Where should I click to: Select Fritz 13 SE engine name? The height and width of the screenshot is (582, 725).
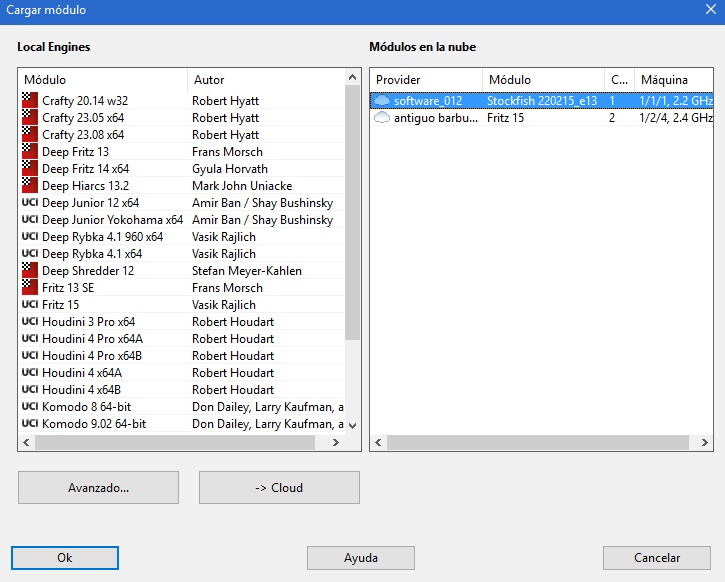(68, 288)
